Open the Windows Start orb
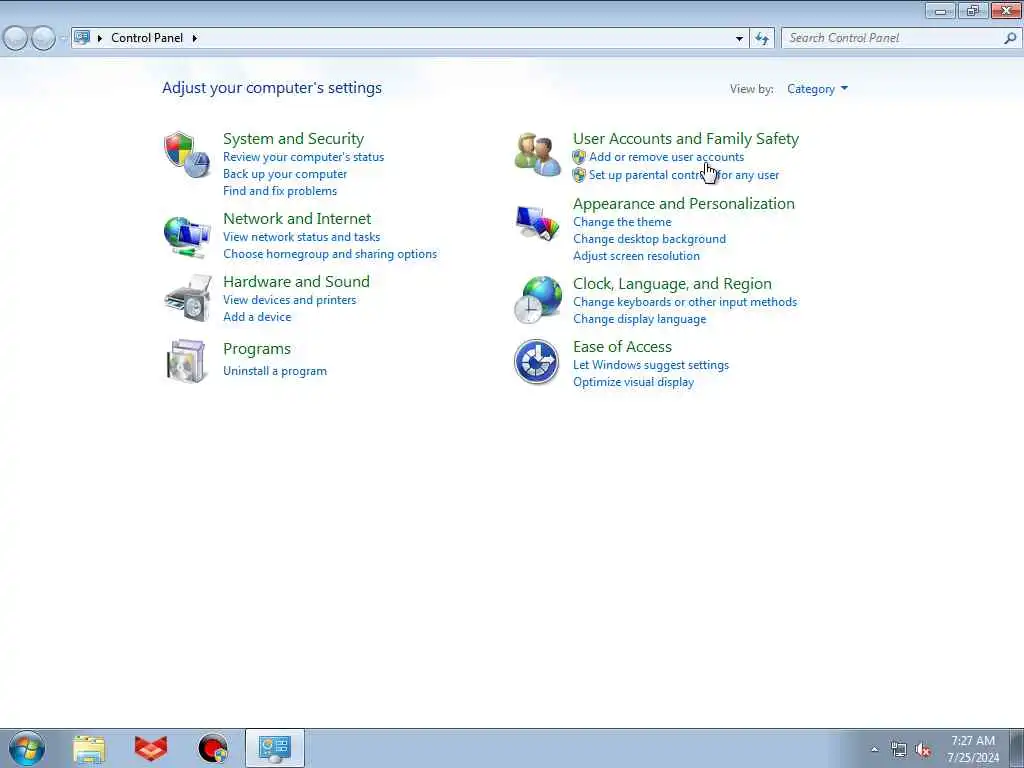1024x768 pixels. [x=27, y=748]
